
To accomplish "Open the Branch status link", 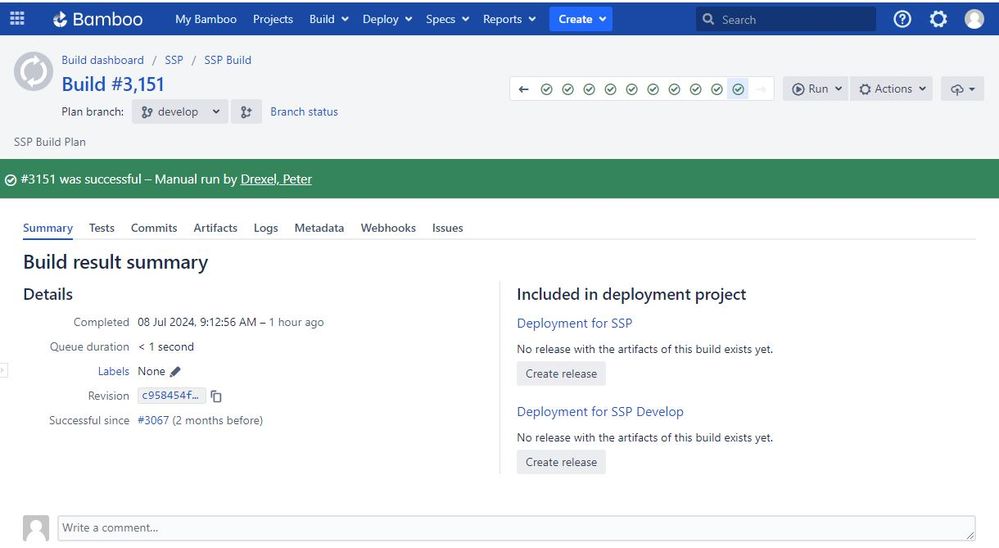I will point(304,112).
